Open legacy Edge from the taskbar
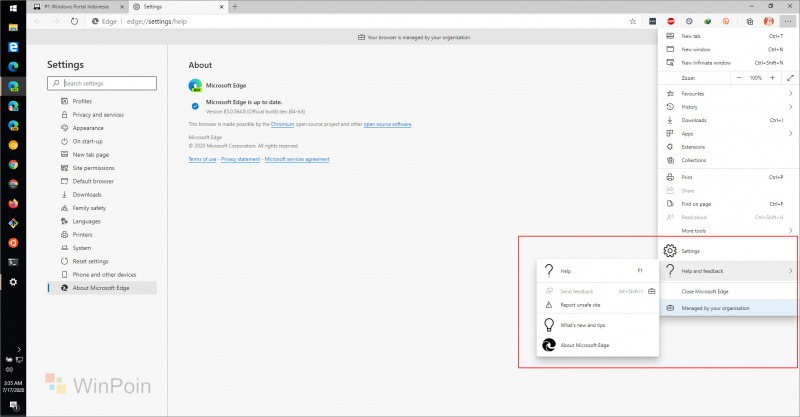800x417 pixels. [13, 47]
